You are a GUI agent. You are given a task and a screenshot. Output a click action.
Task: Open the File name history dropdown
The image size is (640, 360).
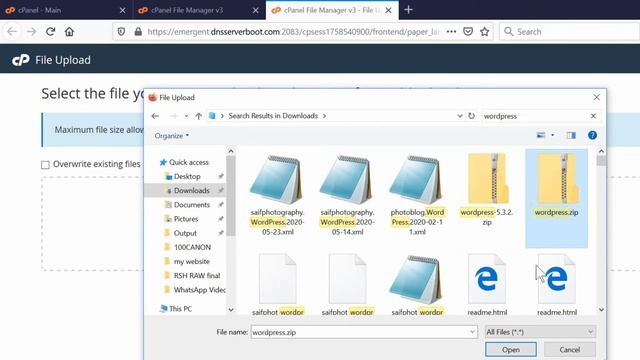472,332
